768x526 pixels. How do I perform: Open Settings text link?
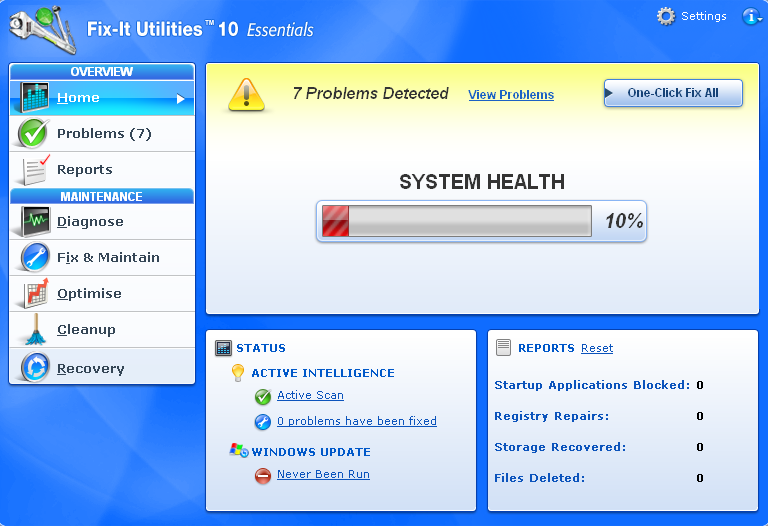704,16
